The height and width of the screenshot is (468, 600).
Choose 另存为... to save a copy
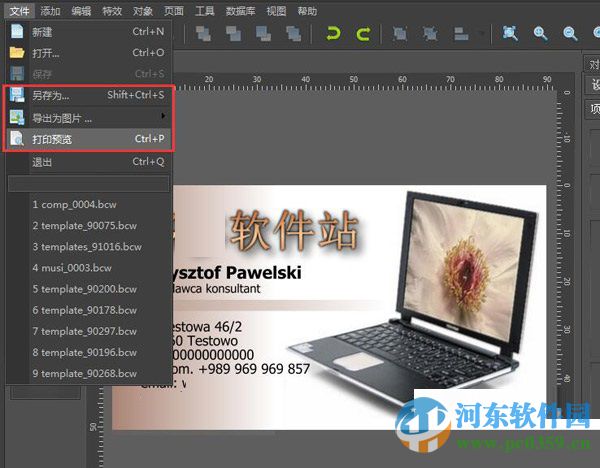point(89,95)
